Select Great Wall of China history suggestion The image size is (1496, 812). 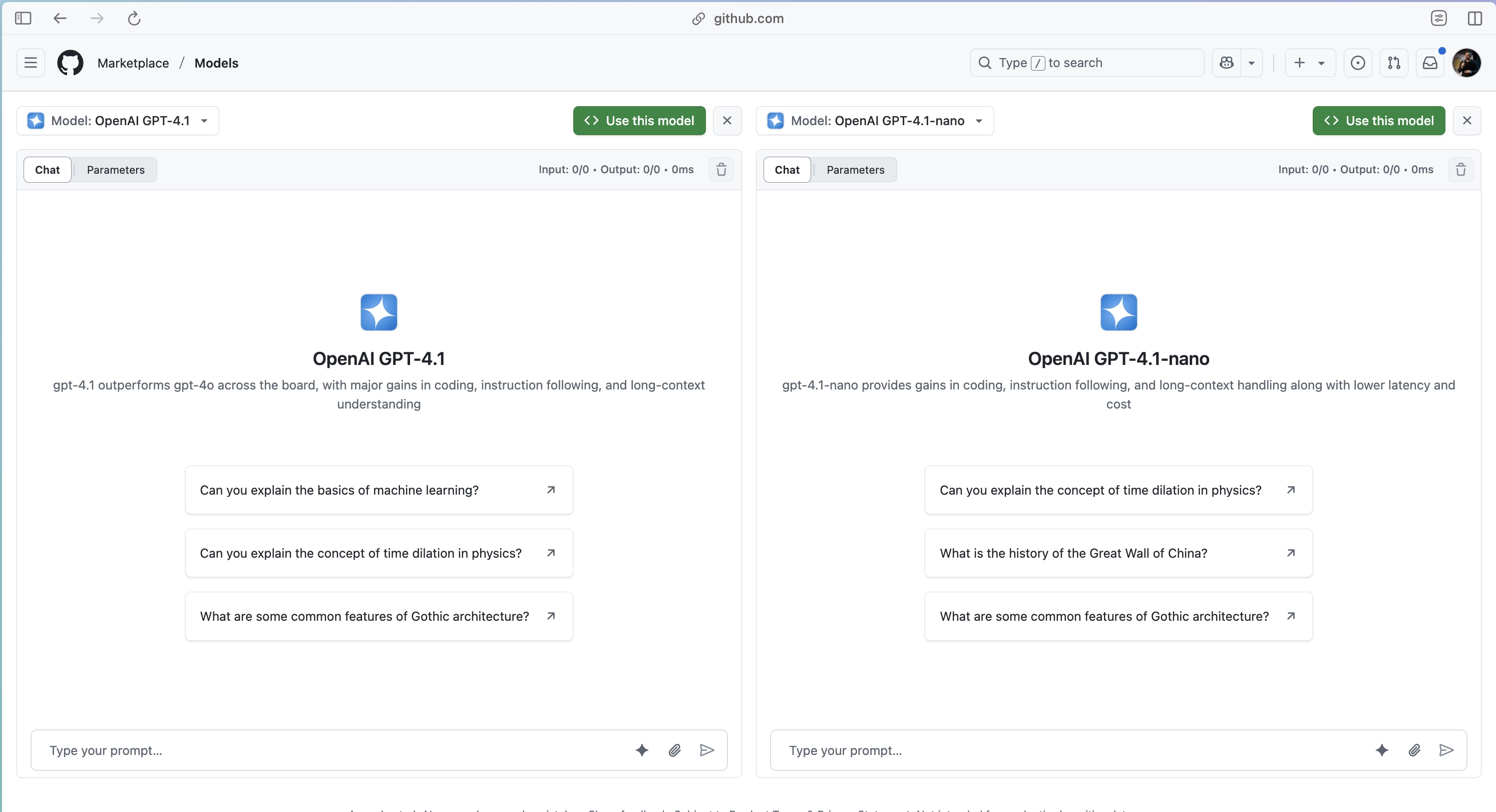pyautogui.click(x=1118, y=553)
